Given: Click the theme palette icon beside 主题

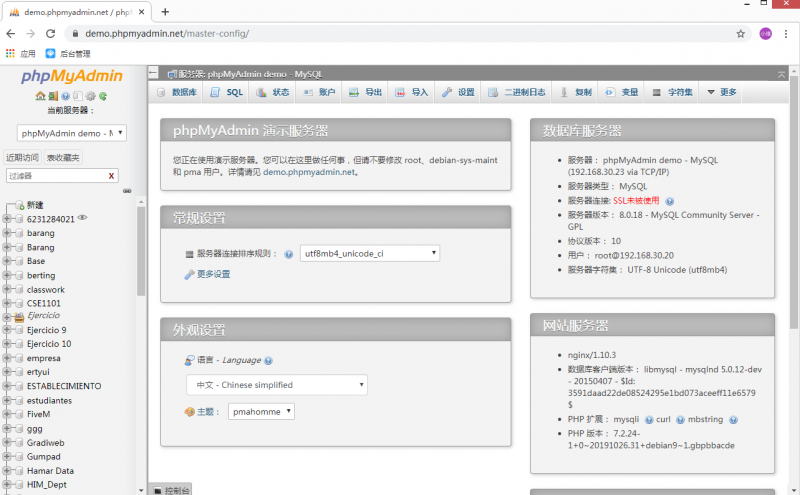Looking at the screenshot, I should point(190,412).
